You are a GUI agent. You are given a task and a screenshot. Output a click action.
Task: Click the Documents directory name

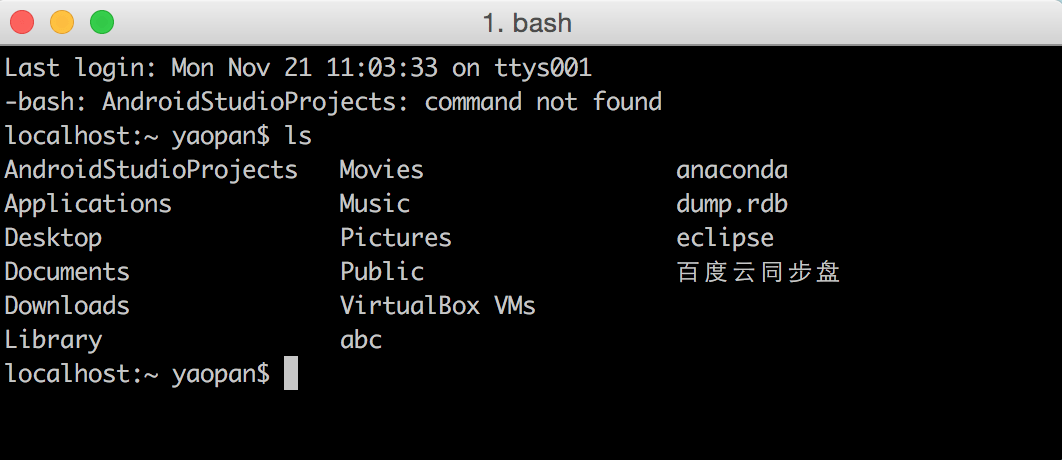tap(67, 272)
